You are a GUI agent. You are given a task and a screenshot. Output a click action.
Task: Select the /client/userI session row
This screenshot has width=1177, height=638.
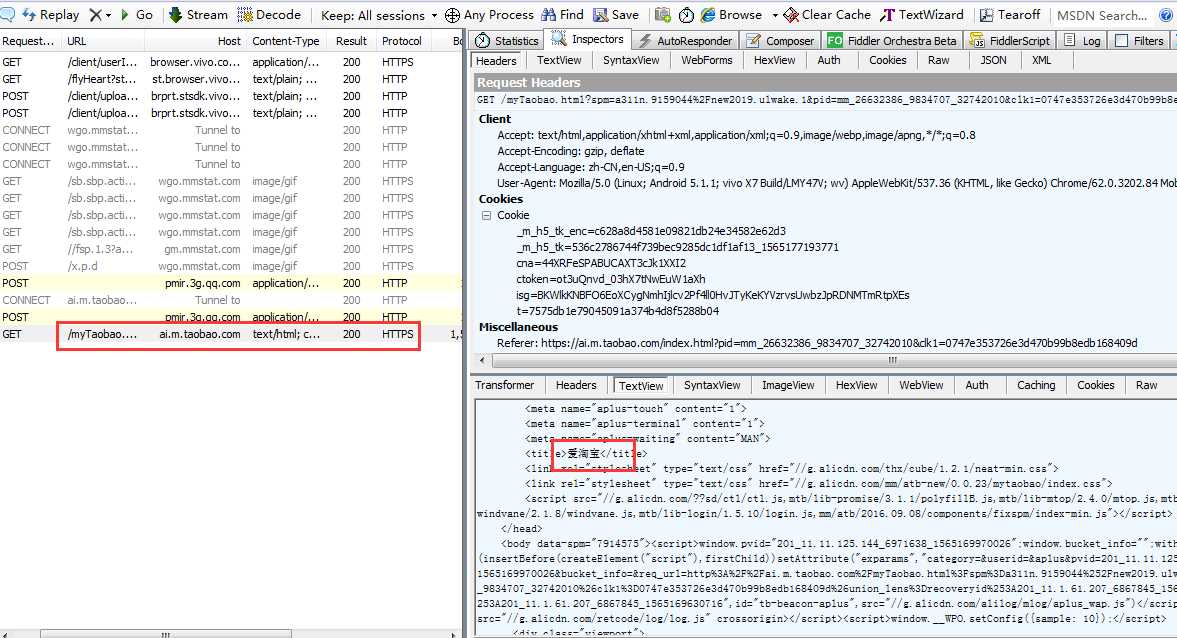coord(231,62)
